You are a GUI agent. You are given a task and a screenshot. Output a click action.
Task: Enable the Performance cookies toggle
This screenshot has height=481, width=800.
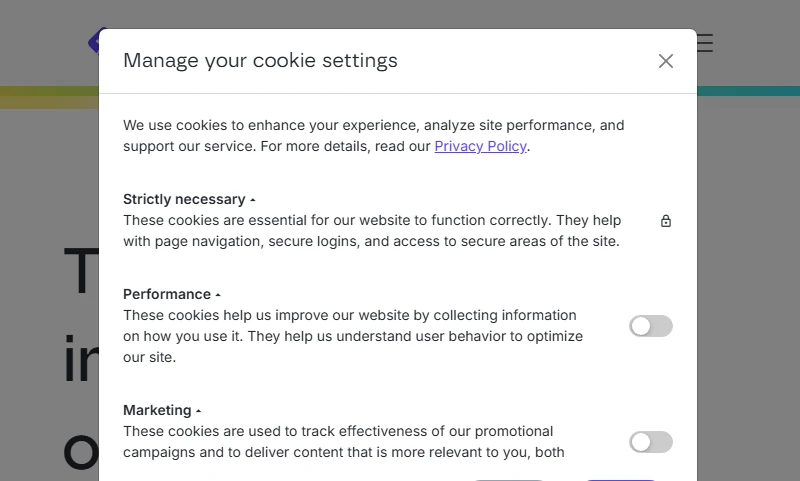[651, 326]
